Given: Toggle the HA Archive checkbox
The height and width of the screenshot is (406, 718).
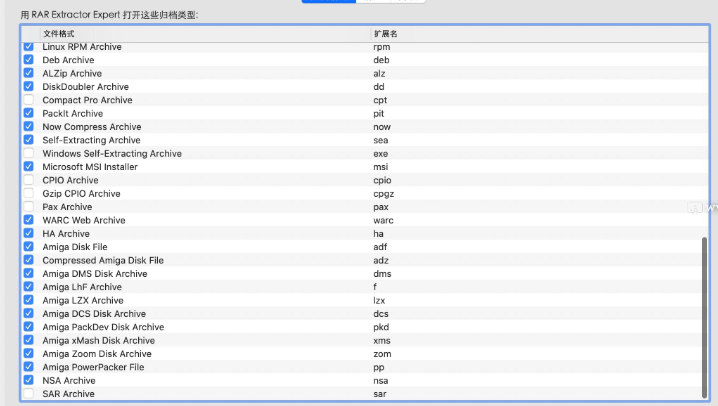Looking at the screenshot, I should [28, 233].
